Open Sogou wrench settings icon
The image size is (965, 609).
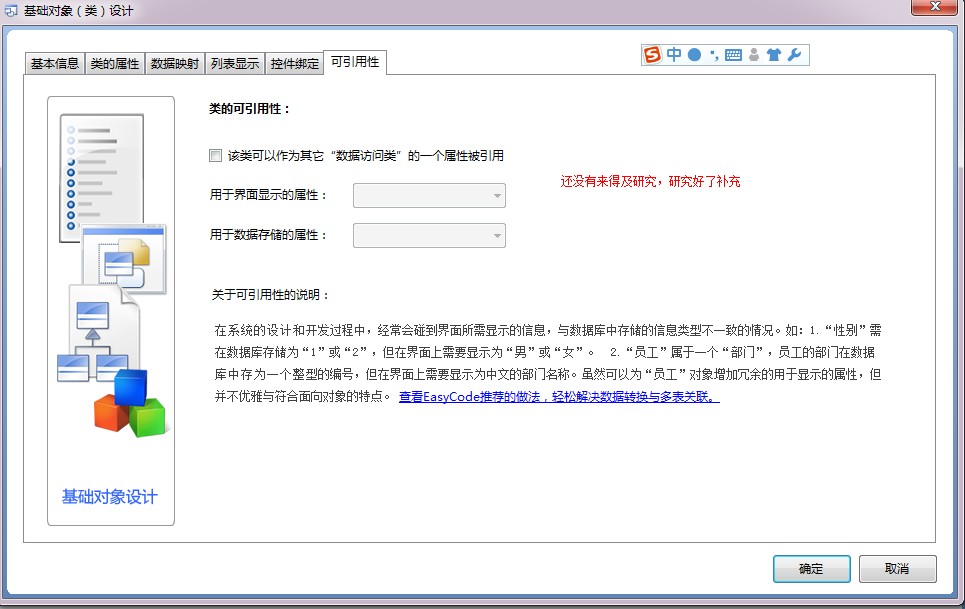coord(794,55)
